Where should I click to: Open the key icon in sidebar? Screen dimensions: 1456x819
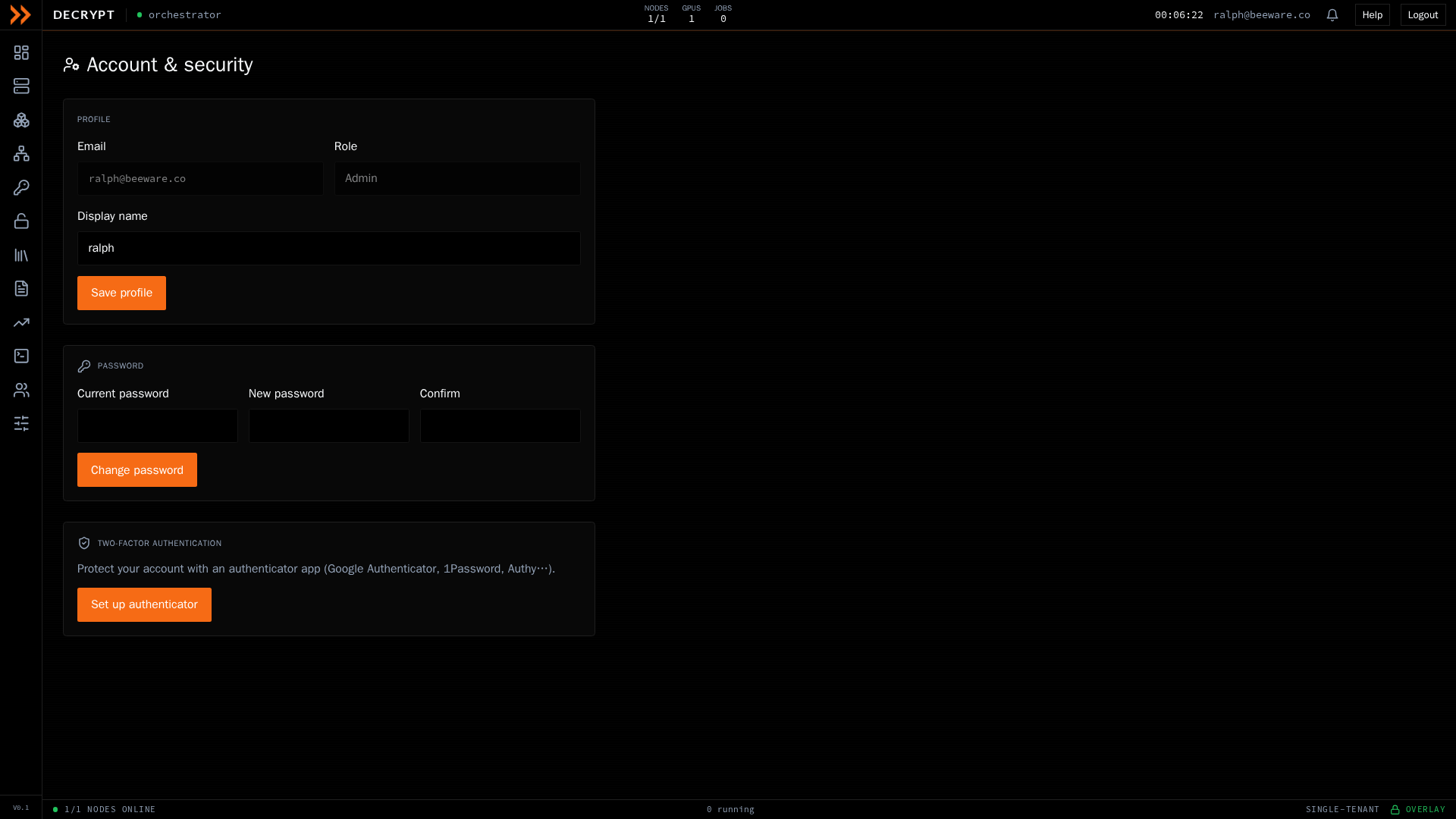21,187
